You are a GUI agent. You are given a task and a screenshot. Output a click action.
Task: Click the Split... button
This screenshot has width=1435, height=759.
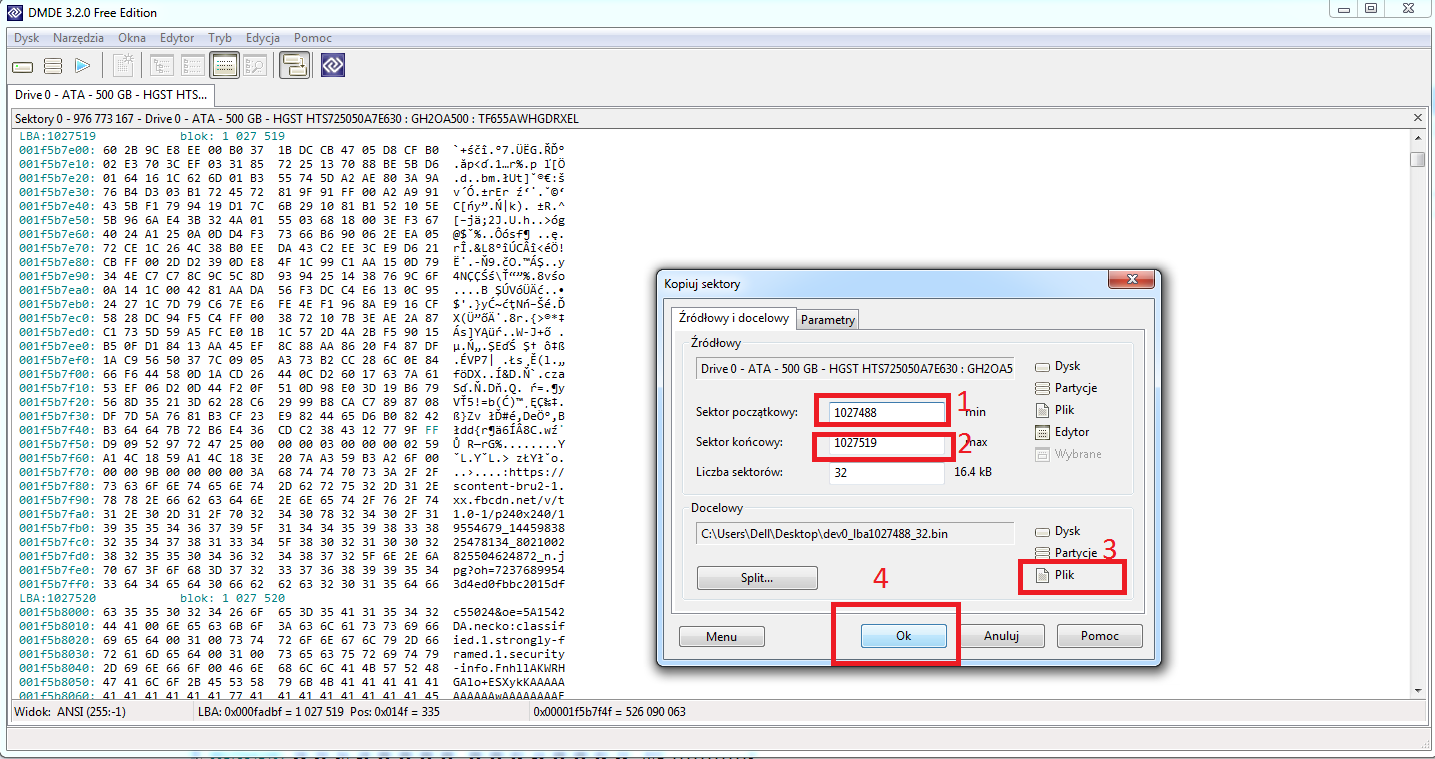pos(757,577)
